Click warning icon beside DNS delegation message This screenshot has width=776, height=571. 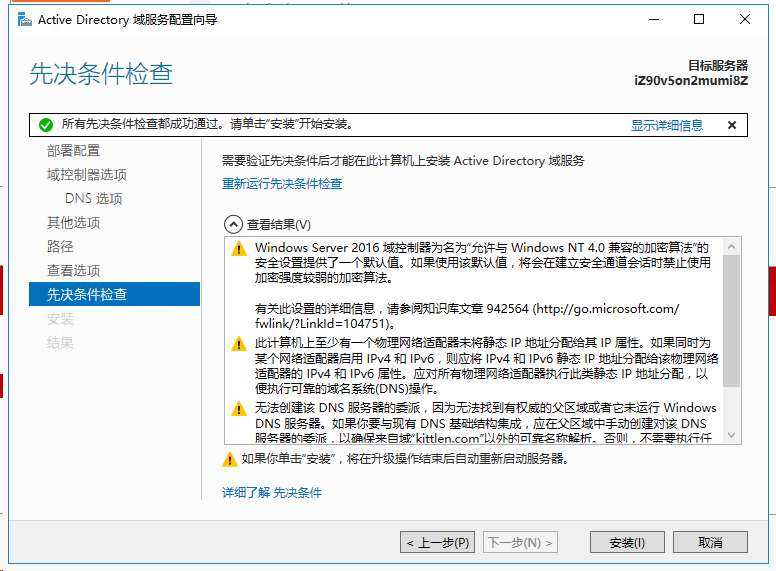point(239,409)
